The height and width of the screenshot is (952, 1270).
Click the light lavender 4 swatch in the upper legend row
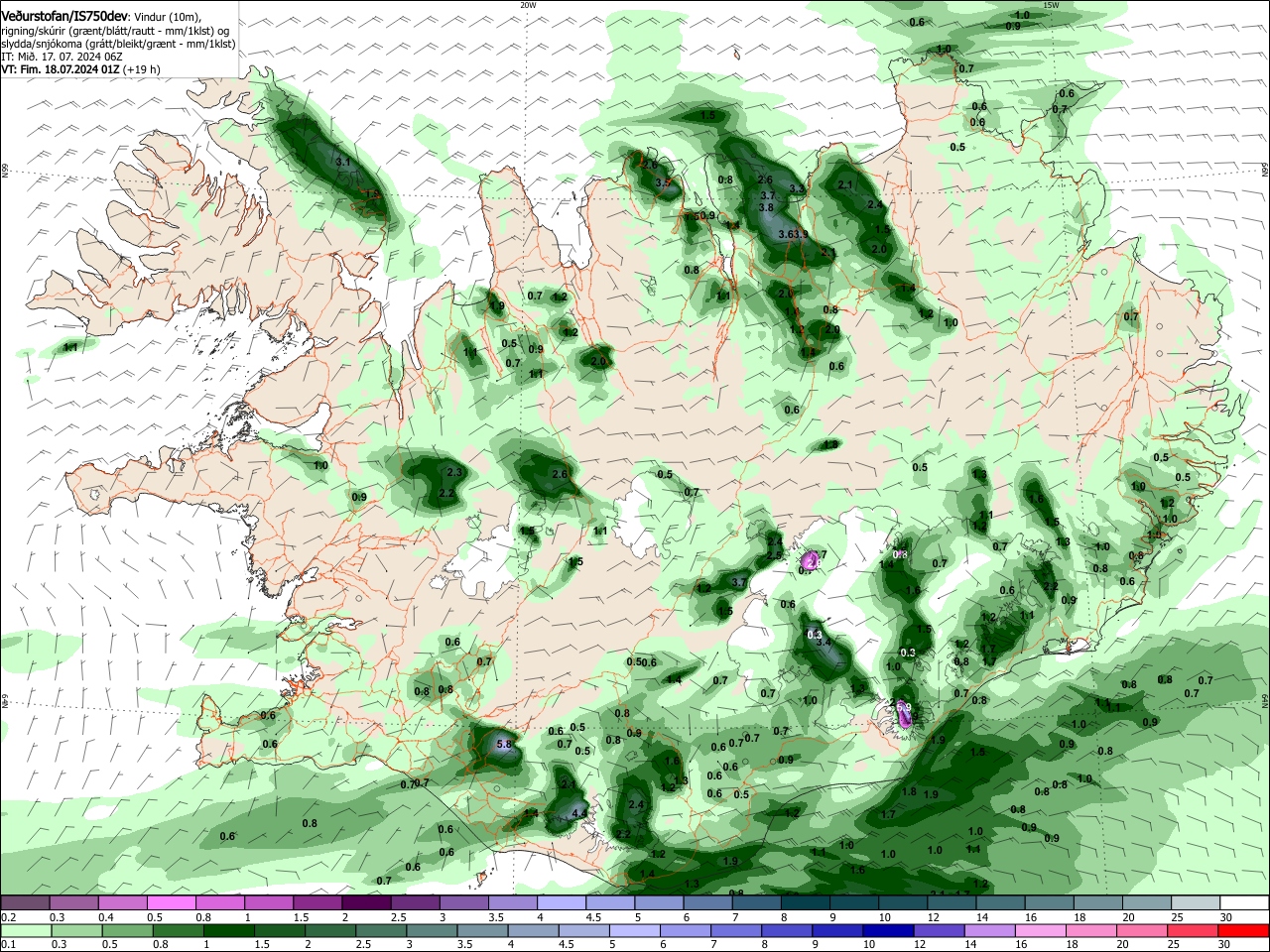point(561,902)
